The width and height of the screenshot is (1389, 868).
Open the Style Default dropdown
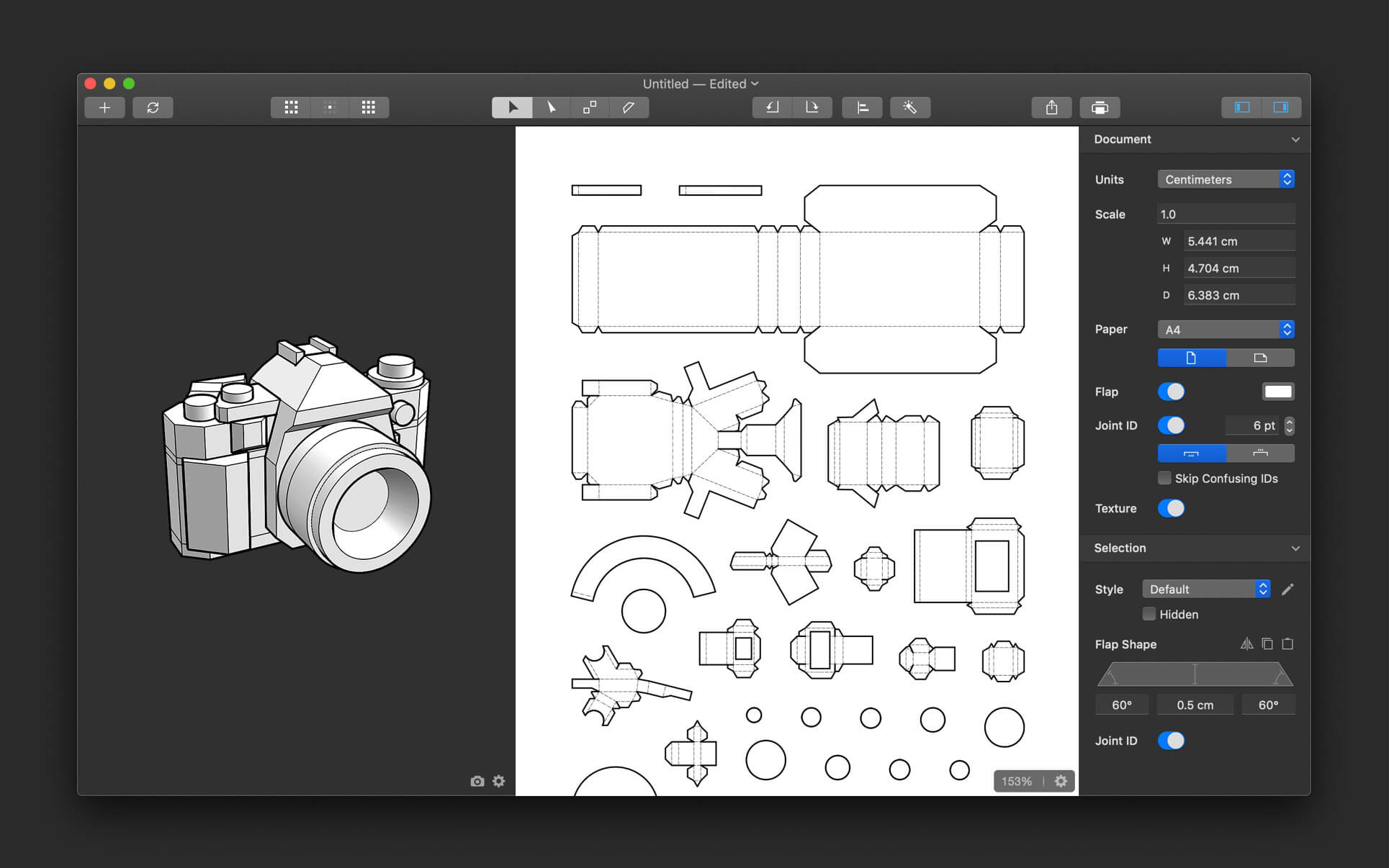click(1205, 589)
